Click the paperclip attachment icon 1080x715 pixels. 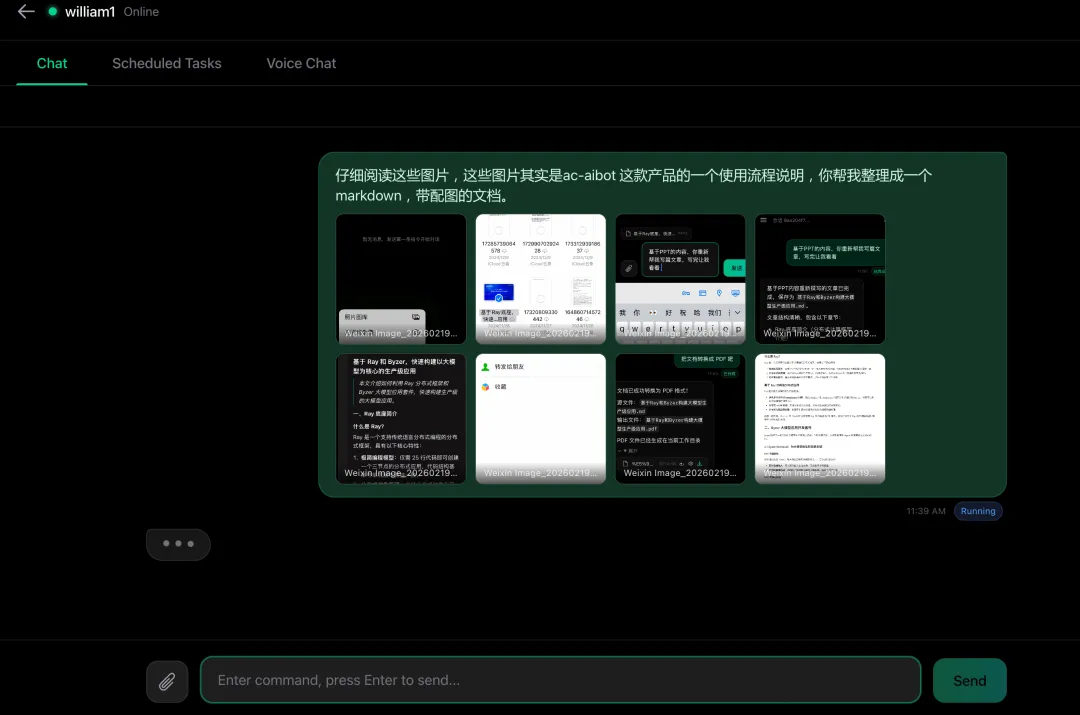[x=167, y=681]
